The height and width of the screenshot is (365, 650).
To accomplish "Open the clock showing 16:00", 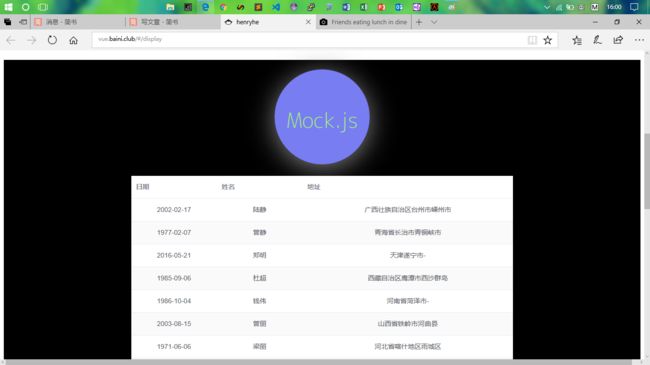I will pyautogui.click(x=614, y=7).
